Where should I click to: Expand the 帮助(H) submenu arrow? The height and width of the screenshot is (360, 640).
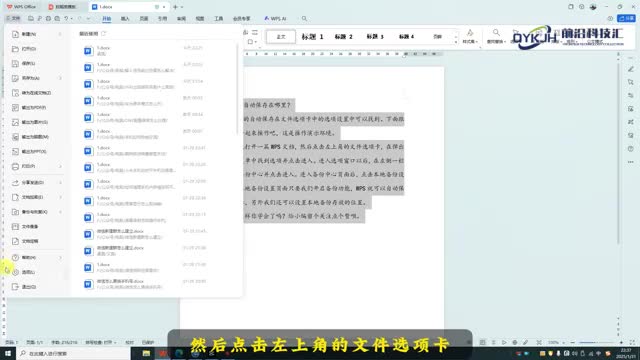coord(60,258)
